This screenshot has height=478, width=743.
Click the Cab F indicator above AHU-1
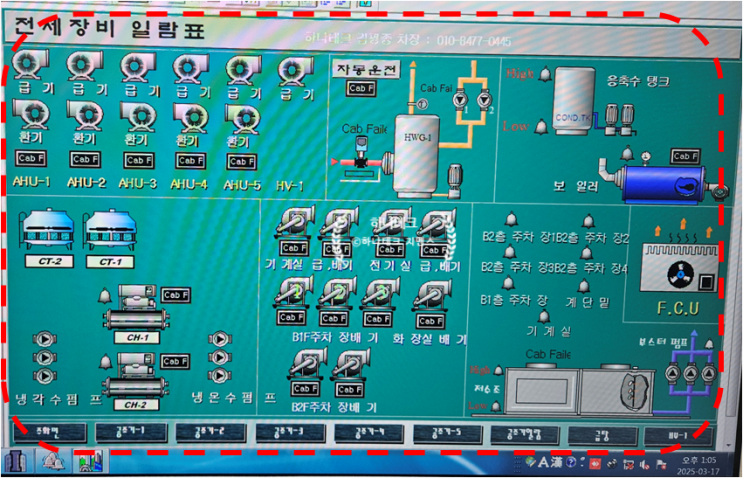click(x=31, y=159)
